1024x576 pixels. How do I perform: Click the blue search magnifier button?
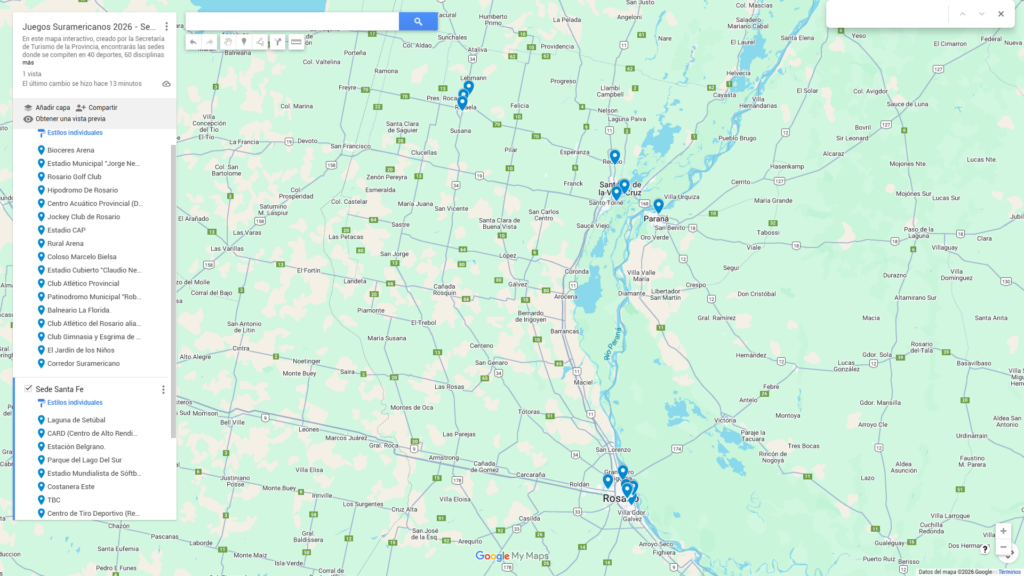pyautogui.click(x=418, y=21)
